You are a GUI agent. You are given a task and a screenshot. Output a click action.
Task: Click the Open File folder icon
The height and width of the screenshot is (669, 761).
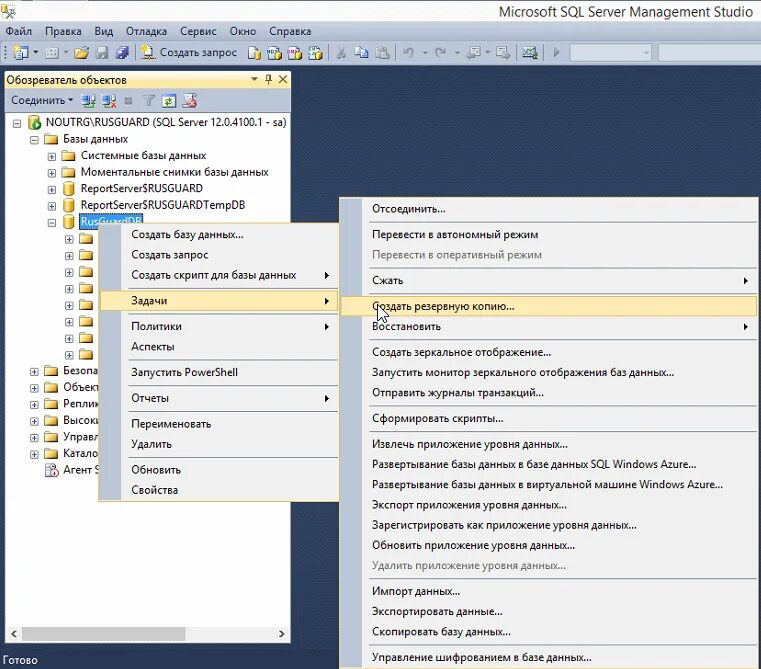point(81,52)
